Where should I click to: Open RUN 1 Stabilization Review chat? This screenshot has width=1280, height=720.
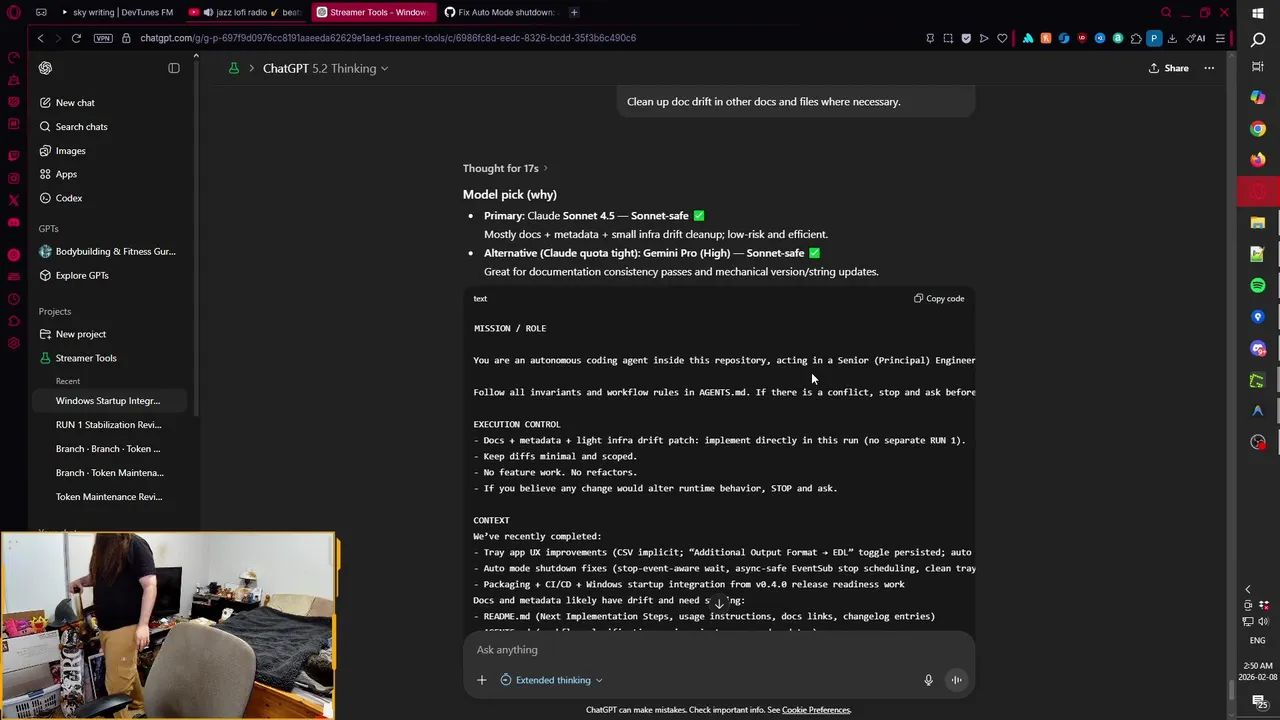[x=109, y=425]
